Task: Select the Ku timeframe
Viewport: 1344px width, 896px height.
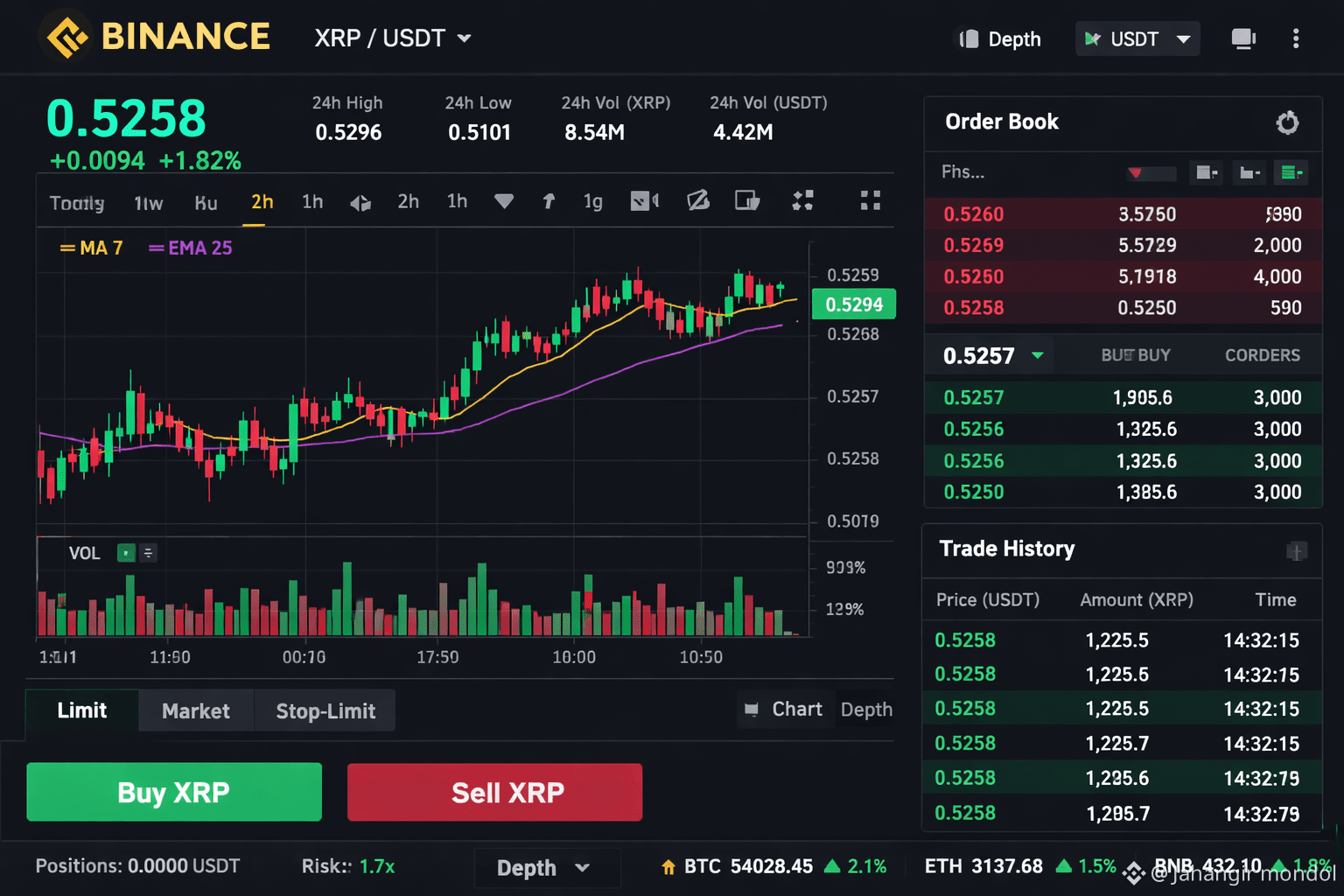Action: click(x=206, y=203)
